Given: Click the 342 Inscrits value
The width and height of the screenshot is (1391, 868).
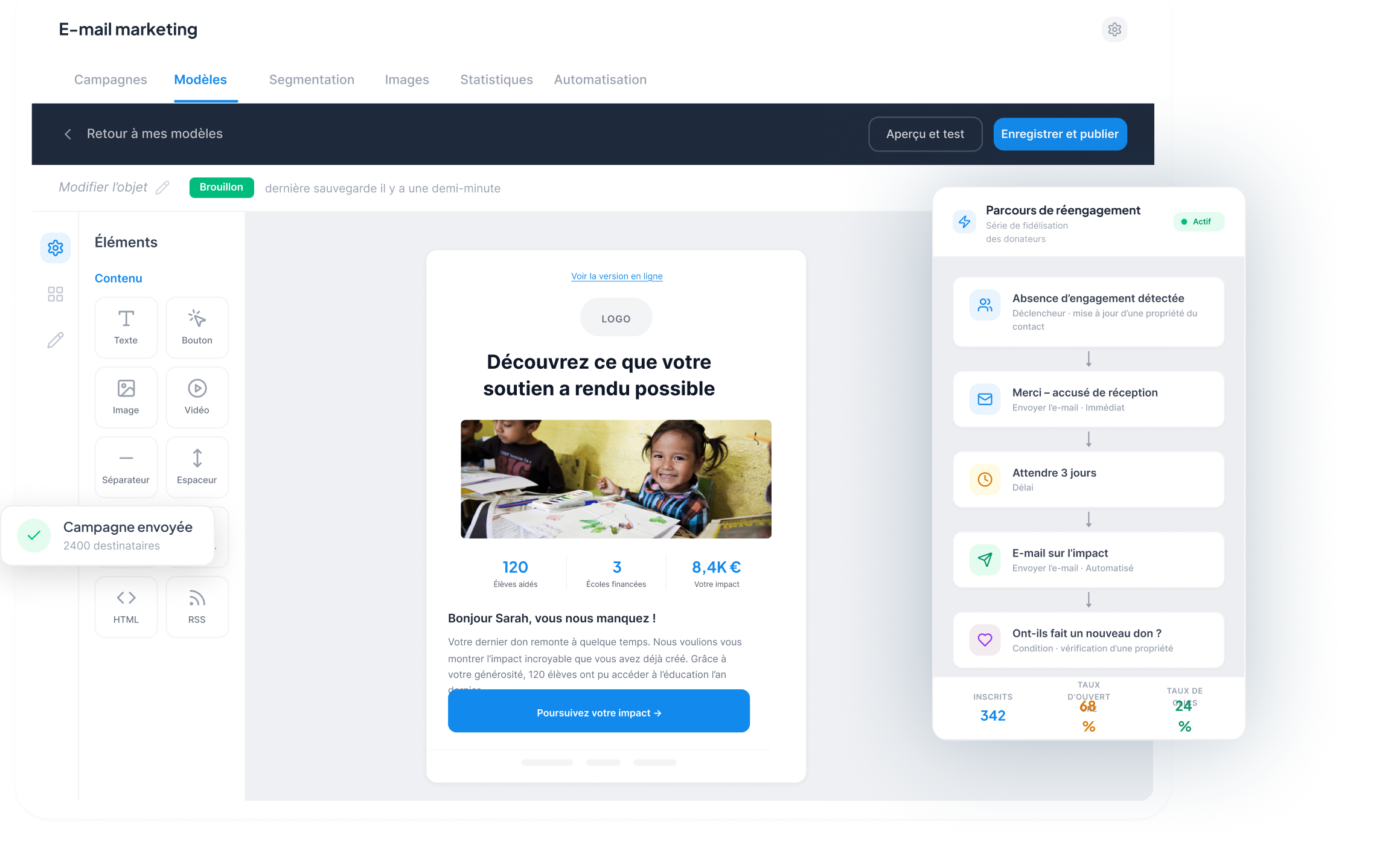Looking at the screenshot, I should pyautogui.click(x=993, y=715).
